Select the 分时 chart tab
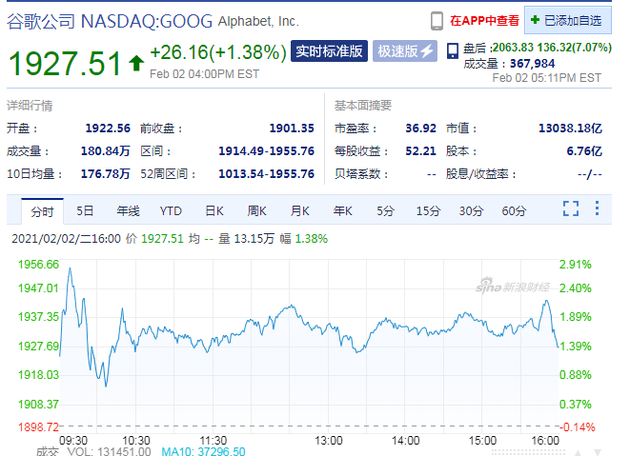630x456 pixels. tap(42, 211)
